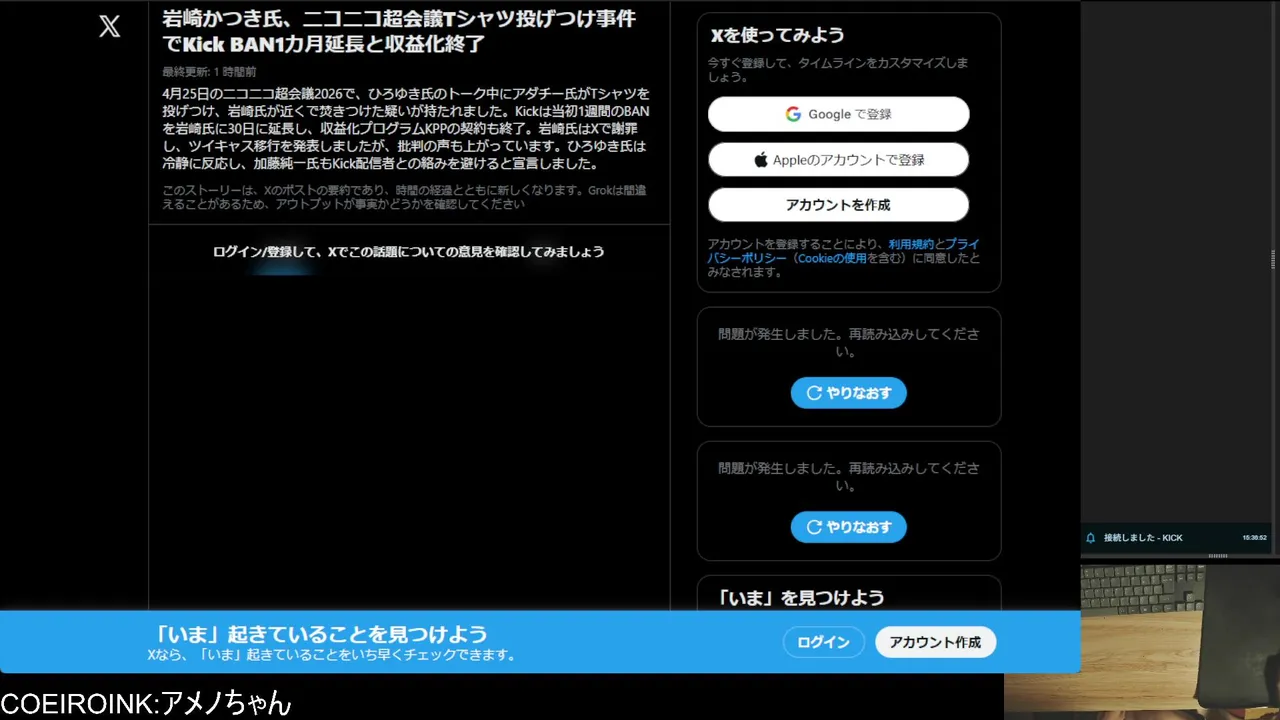
Task: Click the bell icon in the KICK notification
Action: [1091, 538]
